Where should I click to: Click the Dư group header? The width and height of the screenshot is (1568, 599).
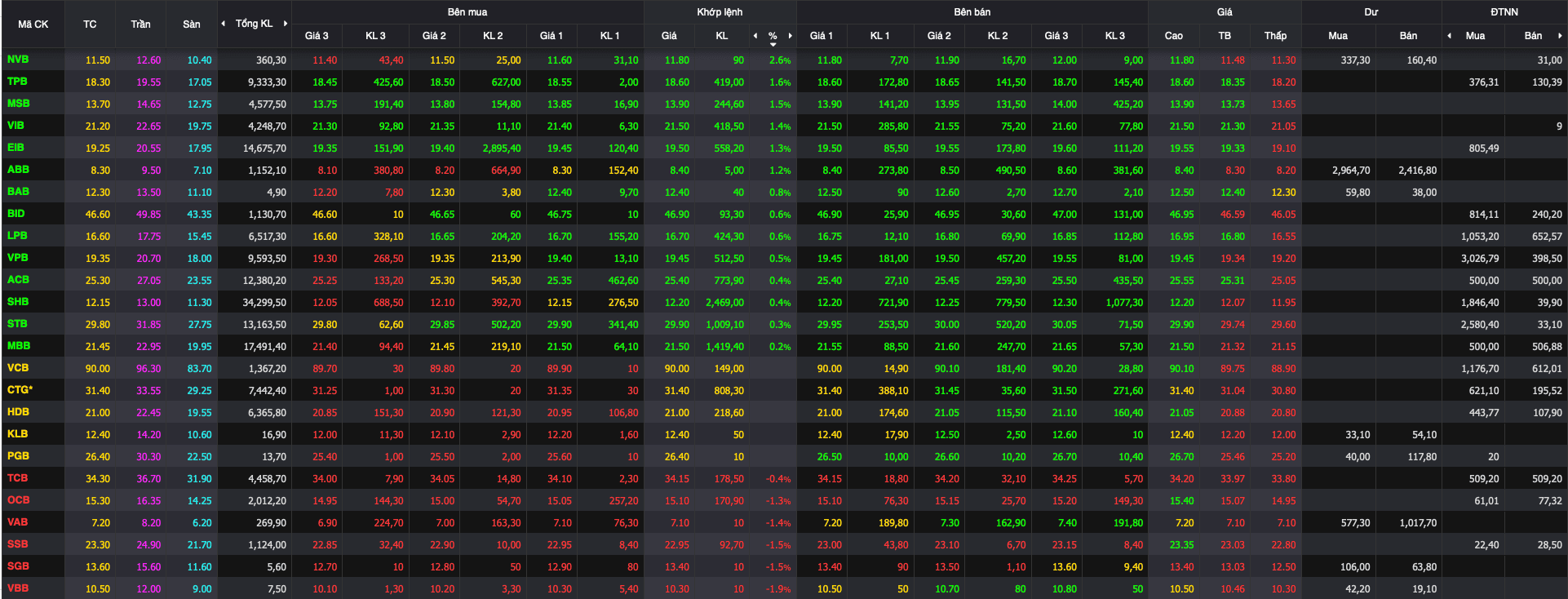tap(1371, 12)
